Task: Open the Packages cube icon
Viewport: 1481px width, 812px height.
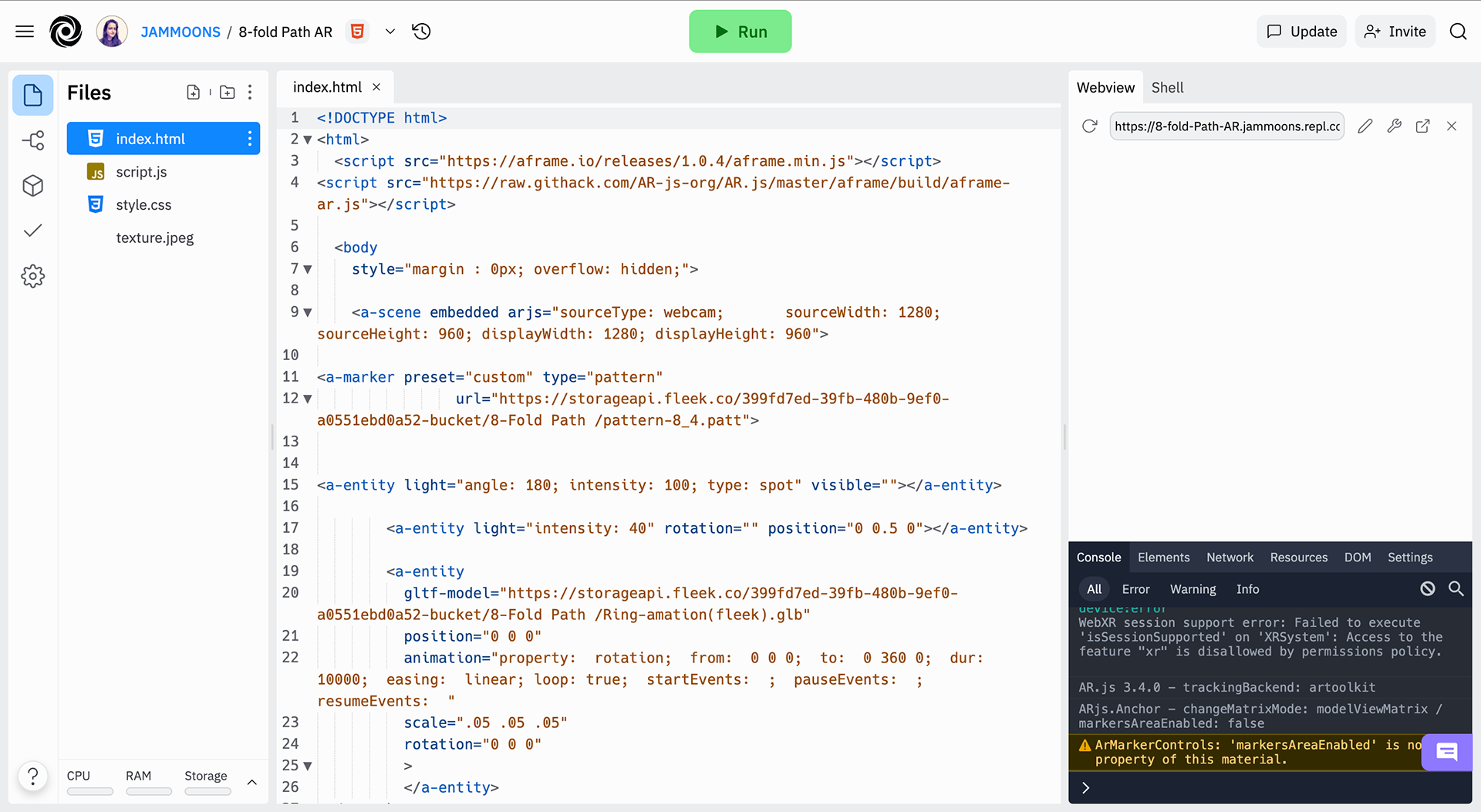Action: coord(32,186)
